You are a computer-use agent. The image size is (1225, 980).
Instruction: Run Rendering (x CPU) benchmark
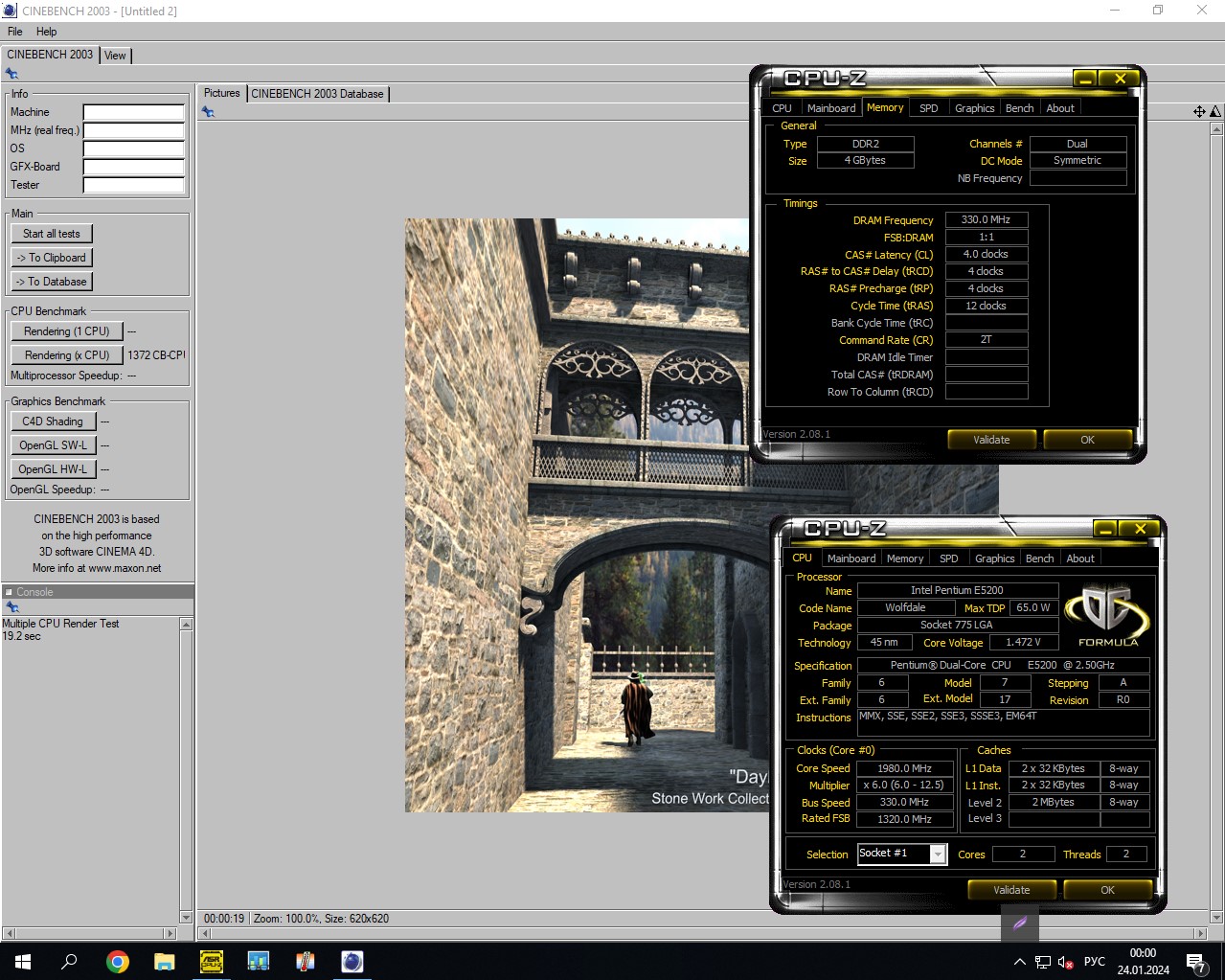coord(67,355)
